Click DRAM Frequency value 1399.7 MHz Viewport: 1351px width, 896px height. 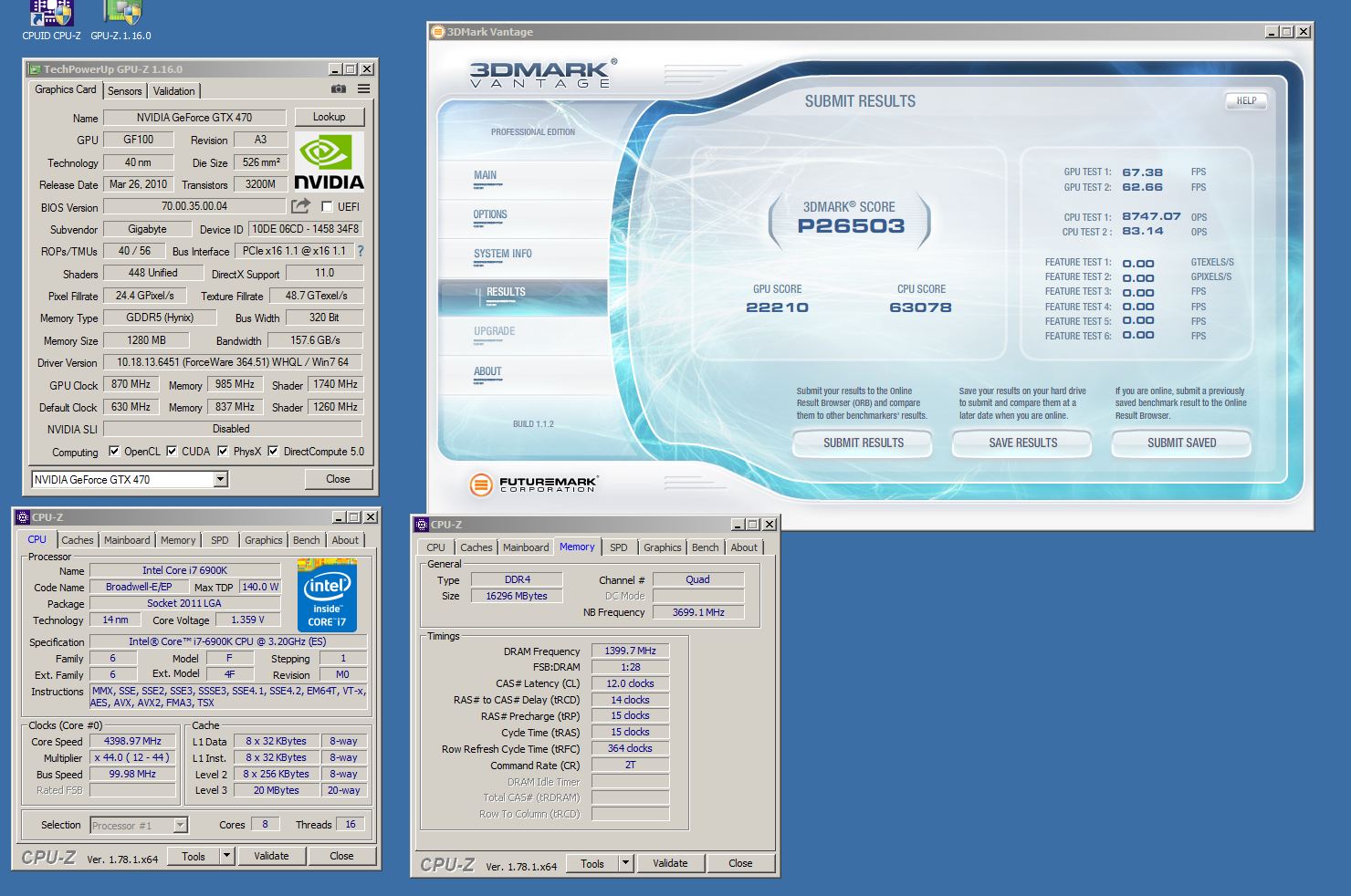tap(630, 651)
